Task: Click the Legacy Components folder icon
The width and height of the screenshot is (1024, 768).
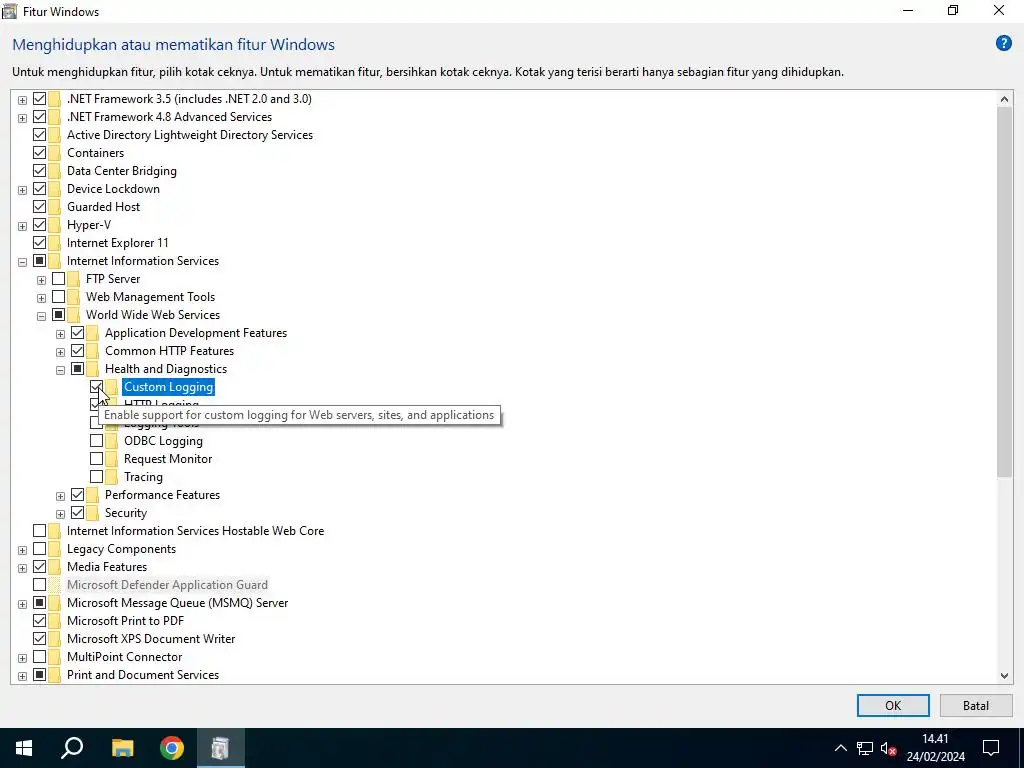Action: [x=55, y=549]
